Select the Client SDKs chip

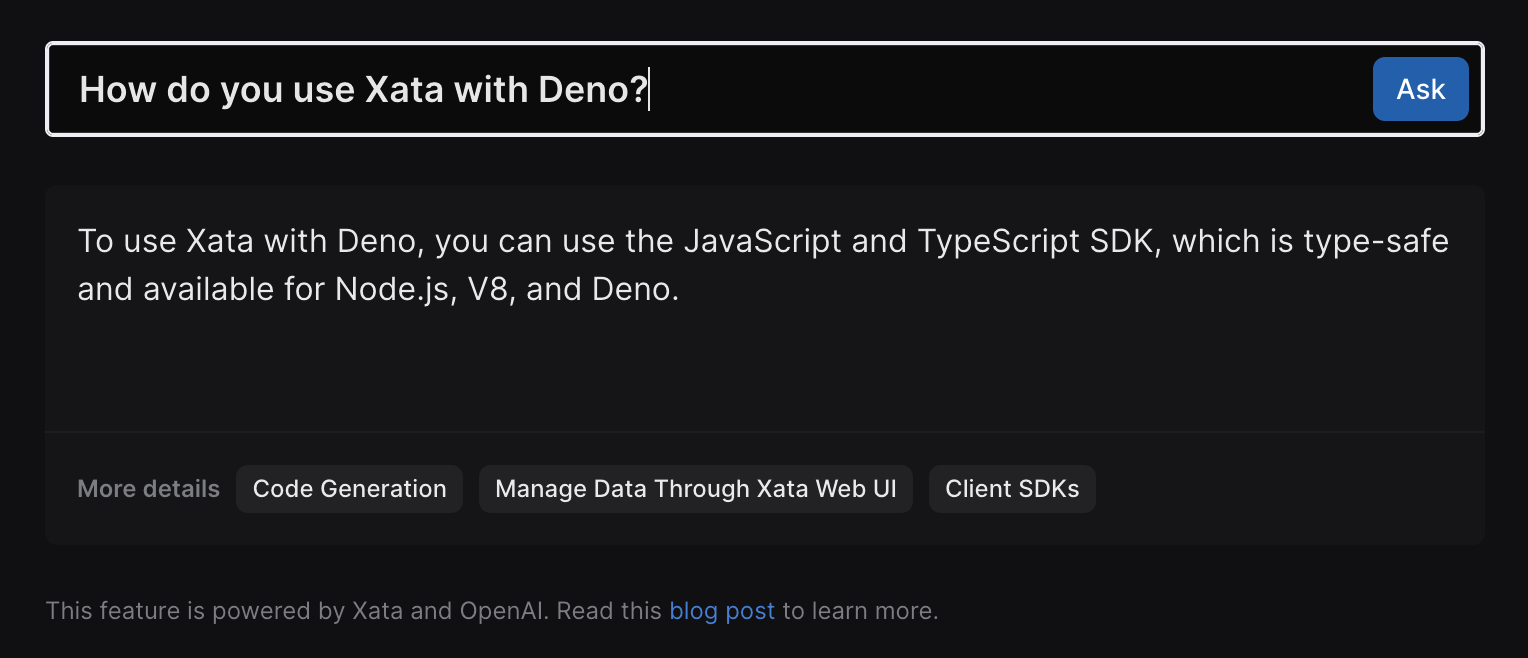click(x=1012, y=489)
